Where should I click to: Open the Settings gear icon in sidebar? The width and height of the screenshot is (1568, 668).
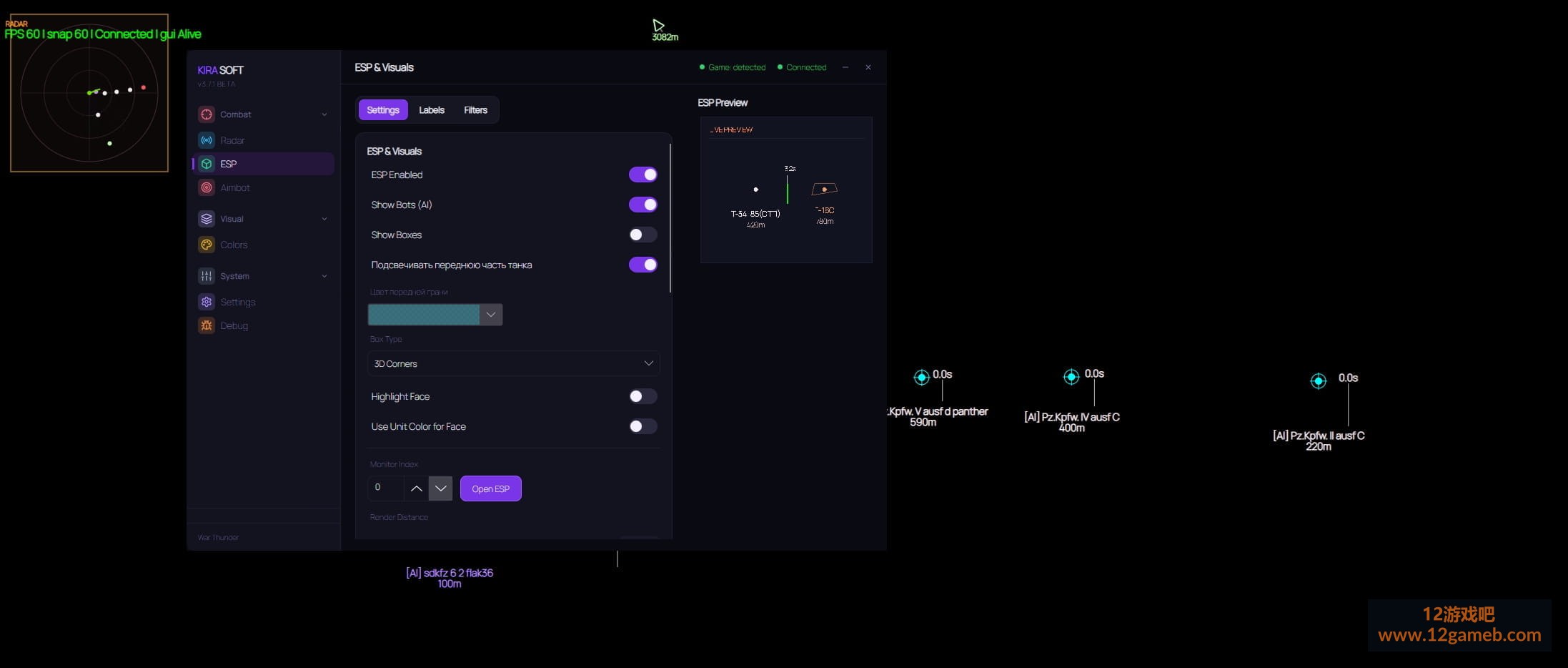[x=207, y=302]
